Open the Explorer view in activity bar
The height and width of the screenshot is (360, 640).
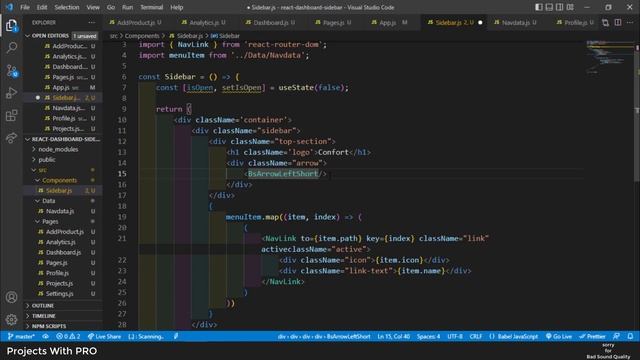[x=11, y=26]
